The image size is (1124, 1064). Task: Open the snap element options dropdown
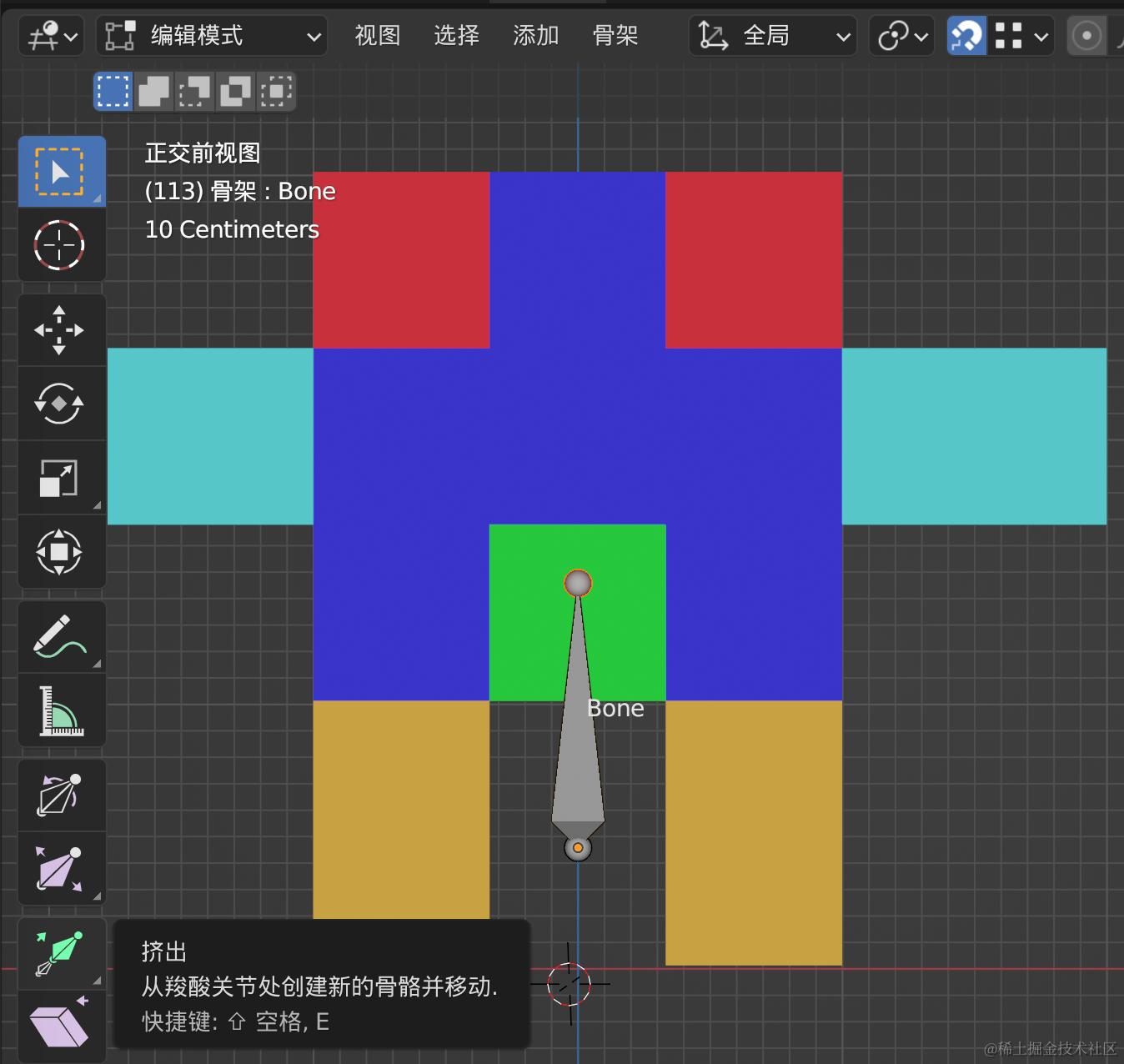click(1021, 36)
